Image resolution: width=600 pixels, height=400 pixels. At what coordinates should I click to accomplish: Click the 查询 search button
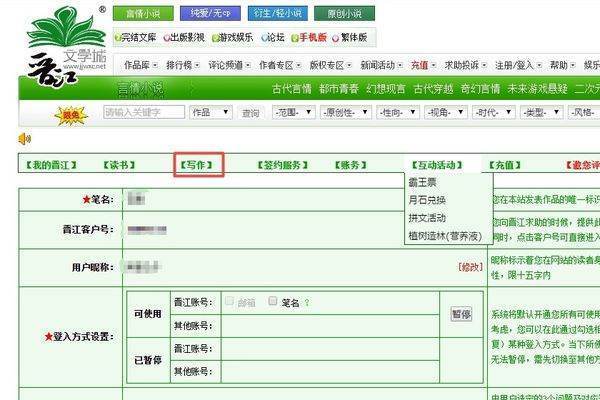(251, 113)
